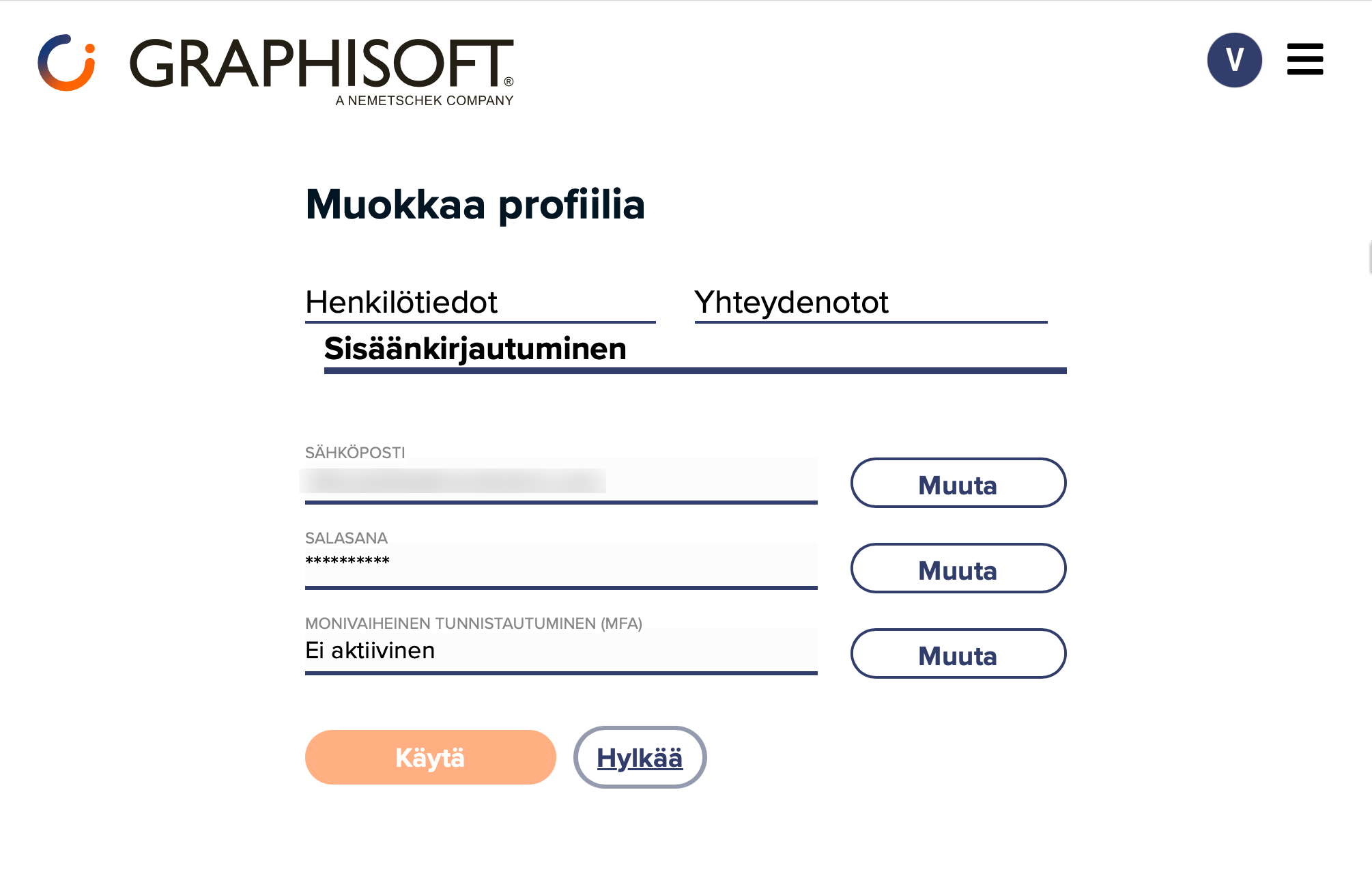Focus the Salasana password field
This screenshot has height=874, width=1372.
point(561,566)
